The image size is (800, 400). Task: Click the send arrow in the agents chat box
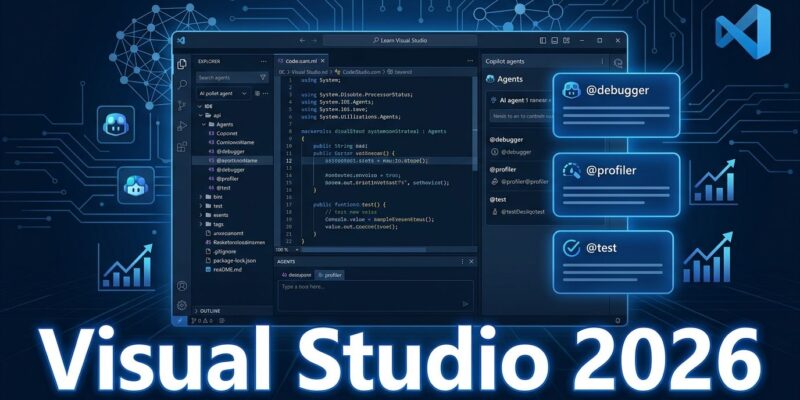tap(465, 304)
